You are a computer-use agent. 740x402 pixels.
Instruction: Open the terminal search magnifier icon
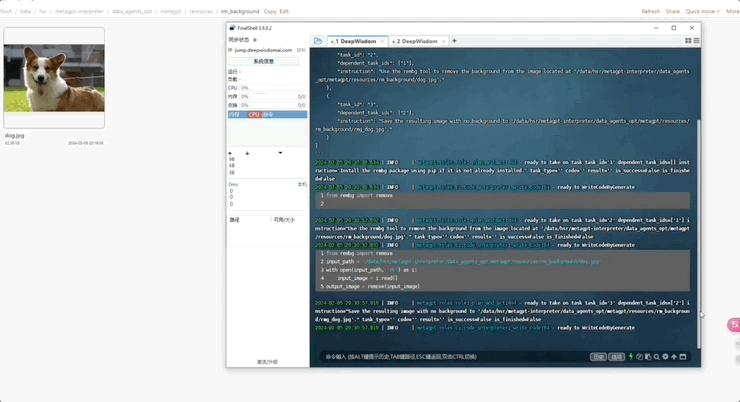tap(656, 357)
